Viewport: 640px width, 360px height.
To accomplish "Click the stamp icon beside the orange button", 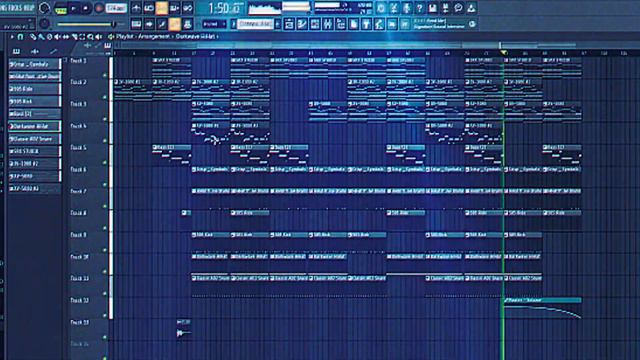I will 187,24.
